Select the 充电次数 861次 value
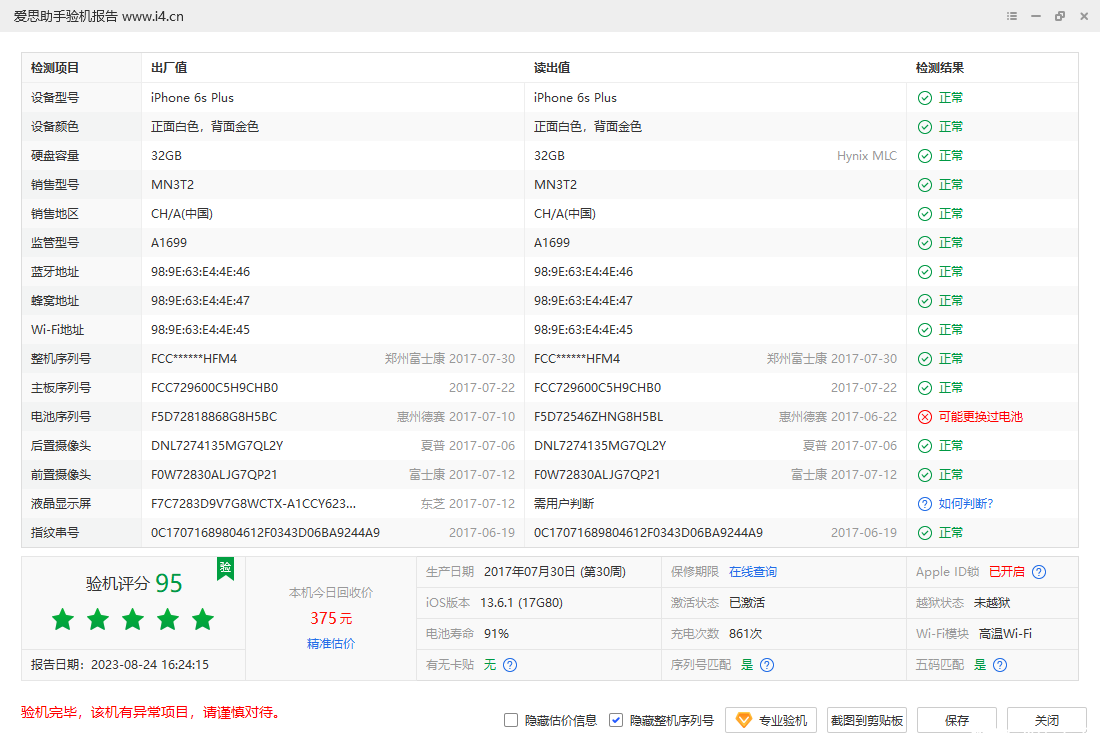Screen dimensions: 1100x749 [746, 634]
